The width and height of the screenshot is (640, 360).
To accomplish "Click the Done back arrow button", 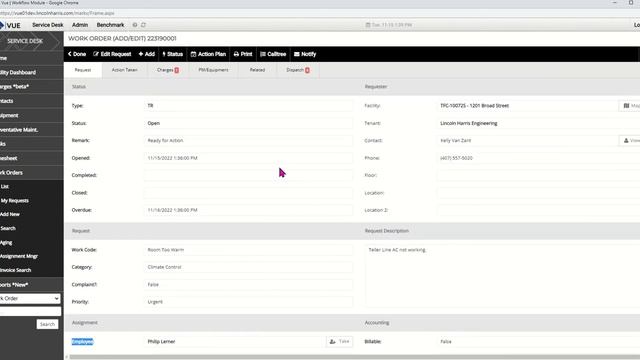I will 77,54.
